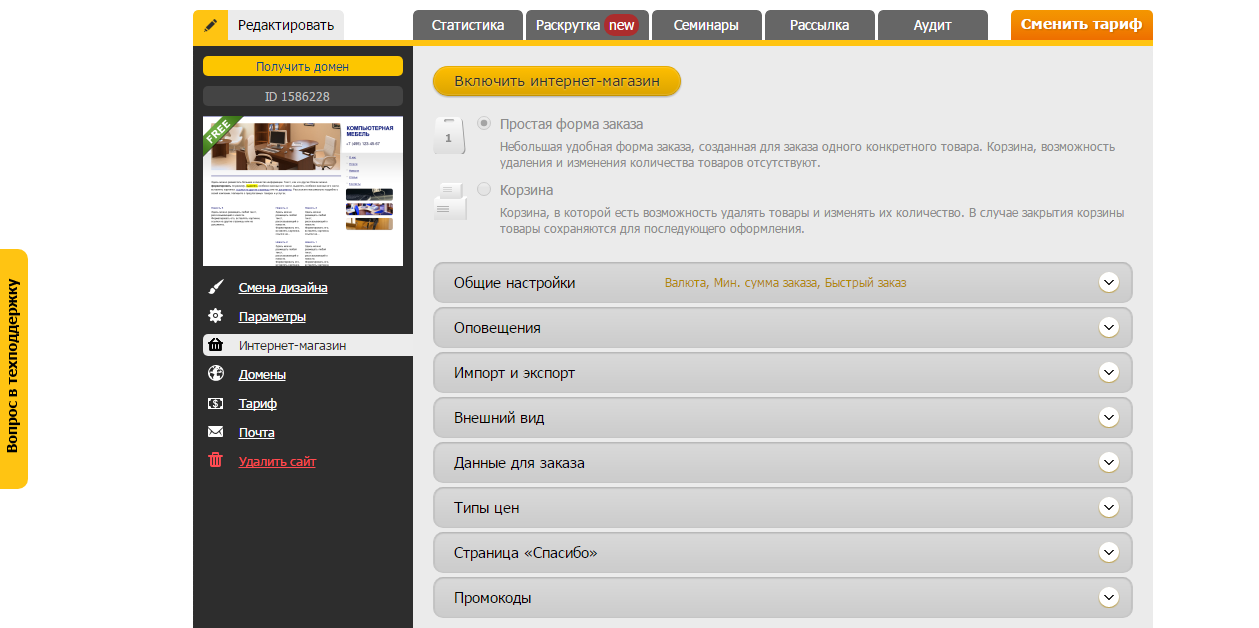Expand Промокоды section chevron
The image size is (1259, 628).
(1108, 597)
